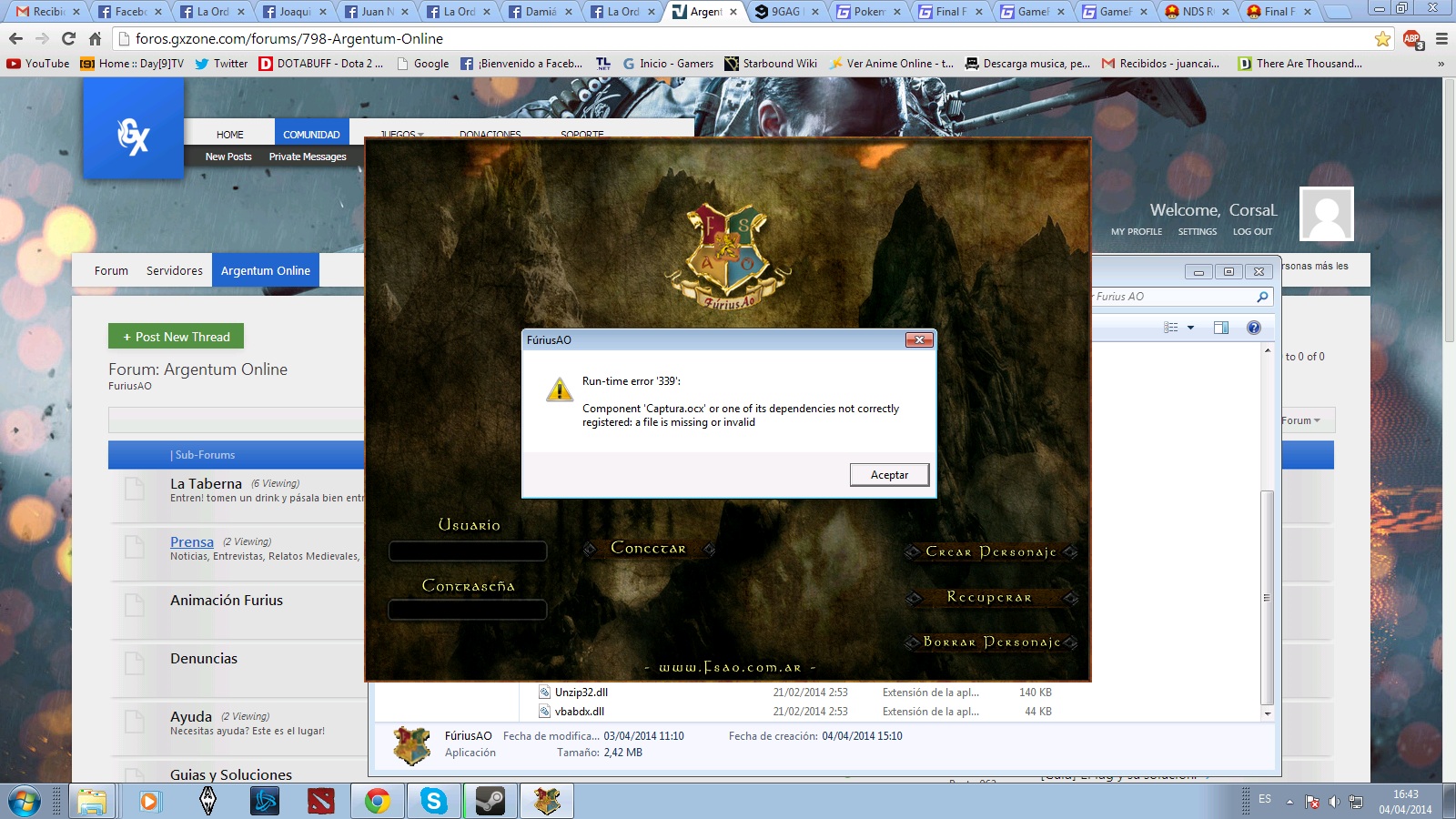Switch to the 9GAG browser tab
1456x819 pixels.
click(785, 12)
